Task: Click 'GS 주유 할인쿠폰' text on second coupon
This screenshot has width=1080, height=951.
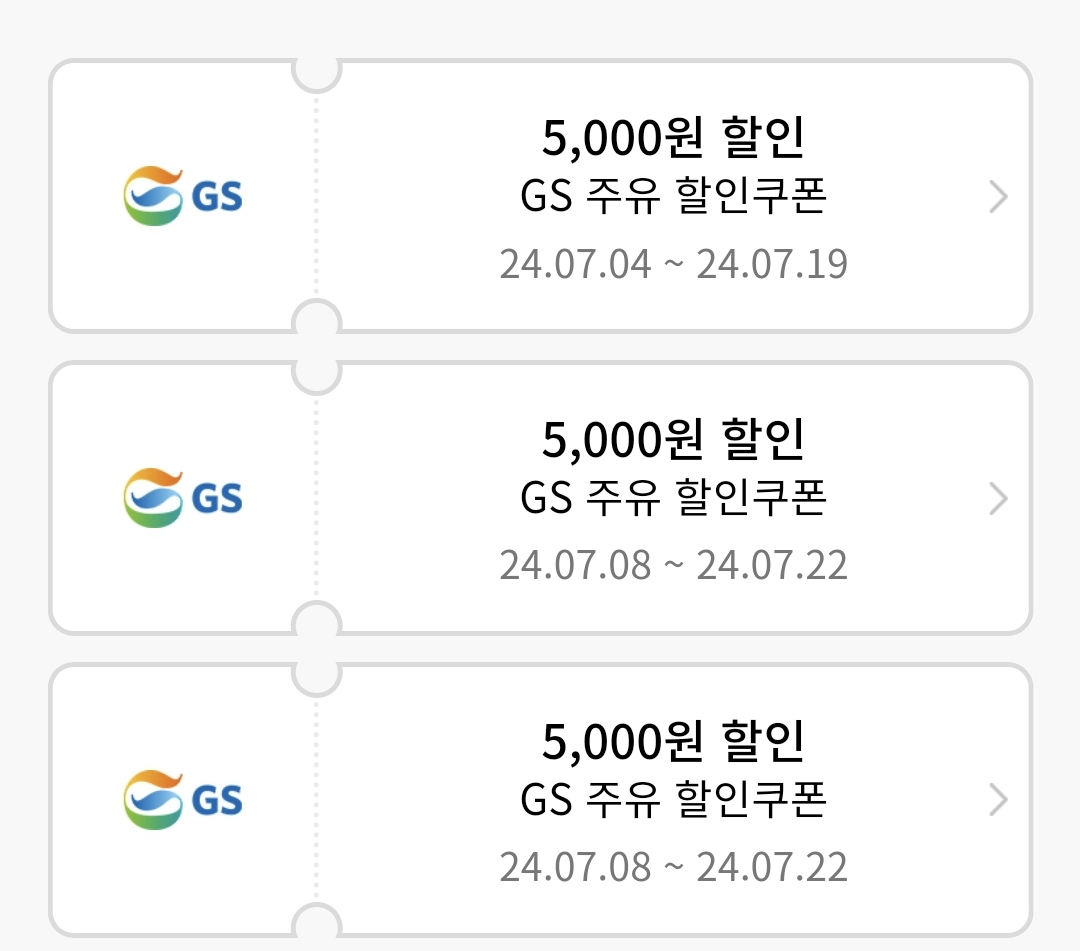Action: point(673,497)
